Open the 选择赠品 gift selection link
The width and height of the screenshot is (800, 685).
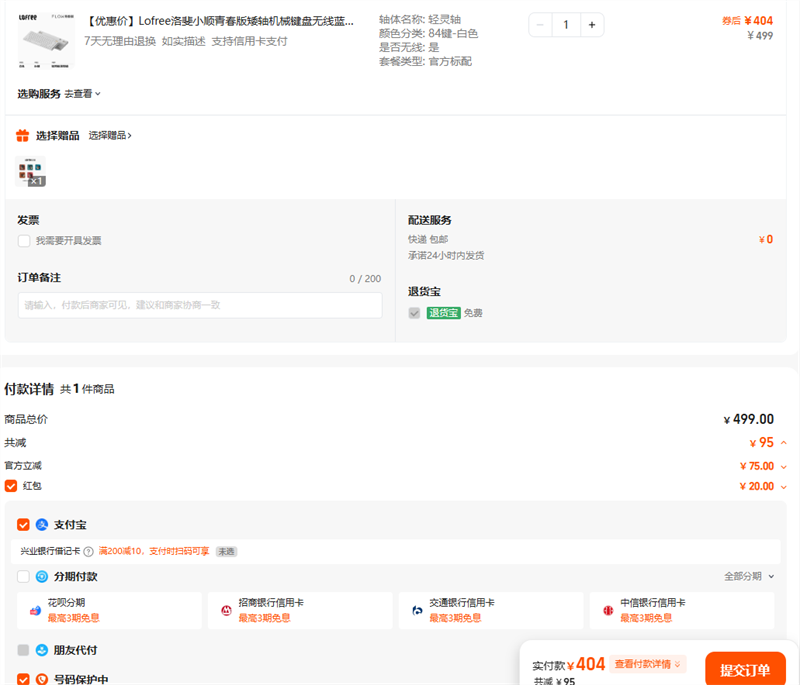(x=110, y=136)
